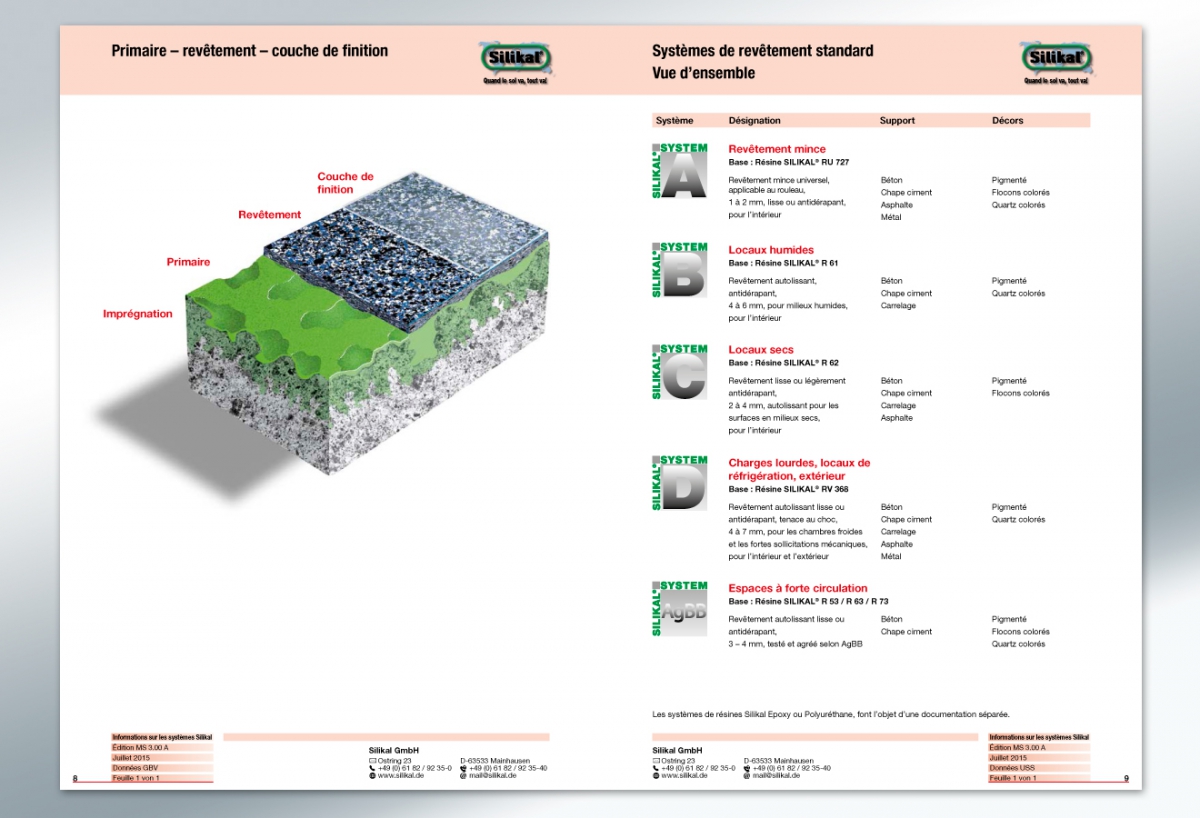
Task: Select the System B badge
Action: click(x=679, y=270)
